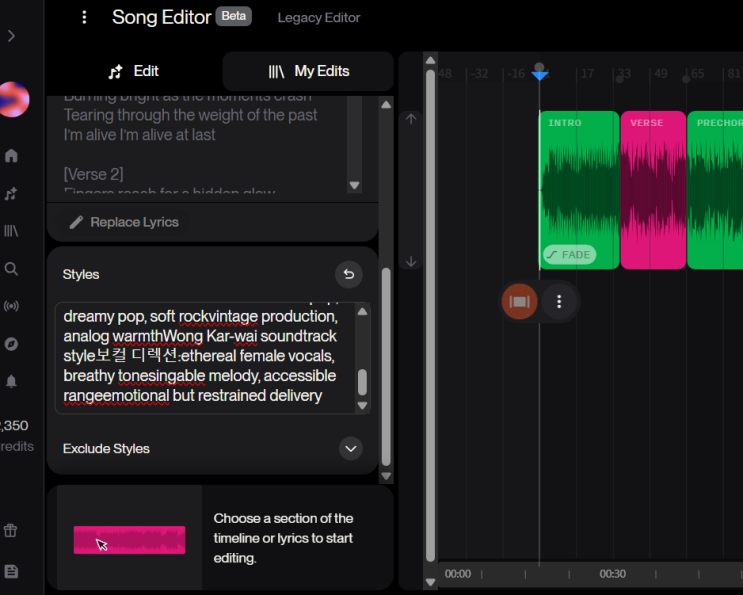Switch to the My Edits tab
This screenshot has width=743, height=595.
click(308, 71)
